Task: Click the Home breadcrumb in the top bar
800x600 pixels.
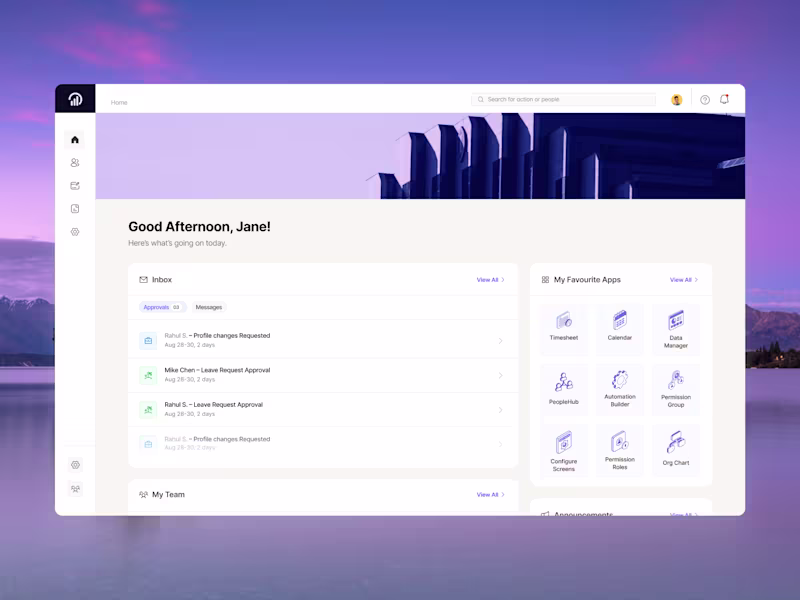Action: coord(119,103)
